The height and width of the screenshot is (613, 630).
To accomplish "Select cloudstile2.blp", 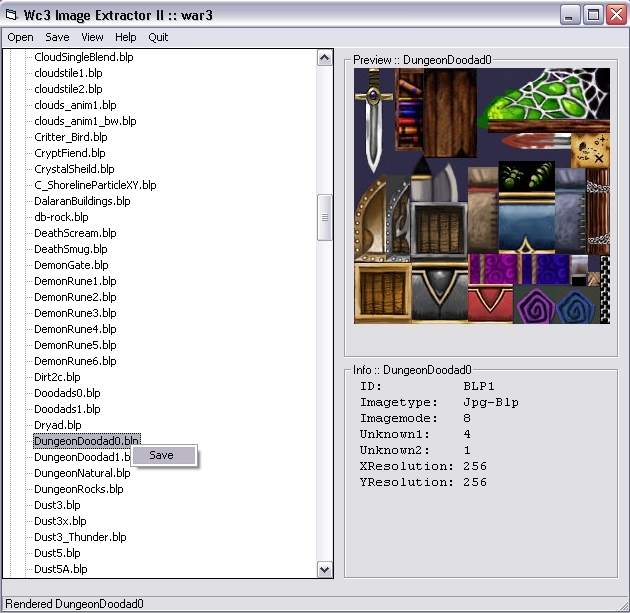I will (x=68, y=89).
